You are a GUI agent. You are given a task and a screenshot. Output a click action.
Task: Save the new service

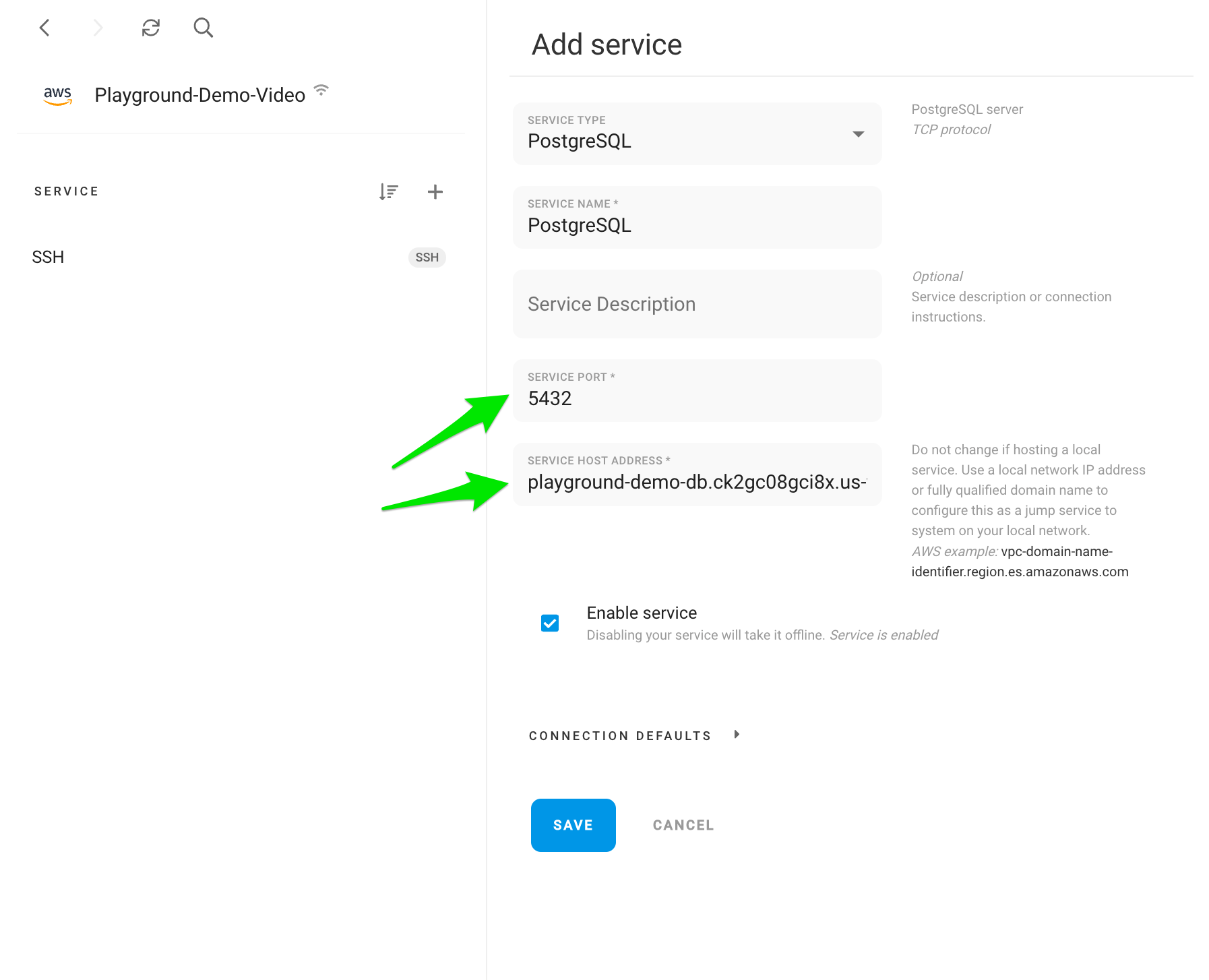[x=573, y=825]
